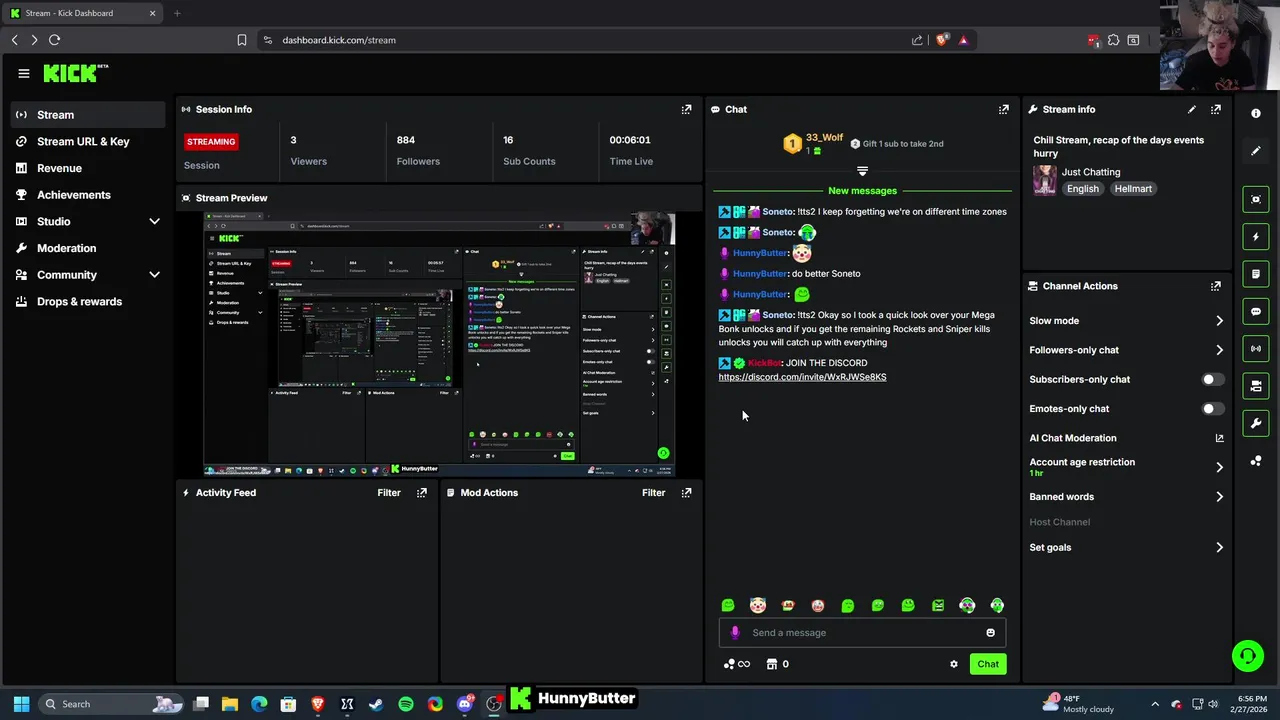This screenshot has height=720, width=1280.
Task: Open Spotify from the taskbar
Action: coord(406,704)
